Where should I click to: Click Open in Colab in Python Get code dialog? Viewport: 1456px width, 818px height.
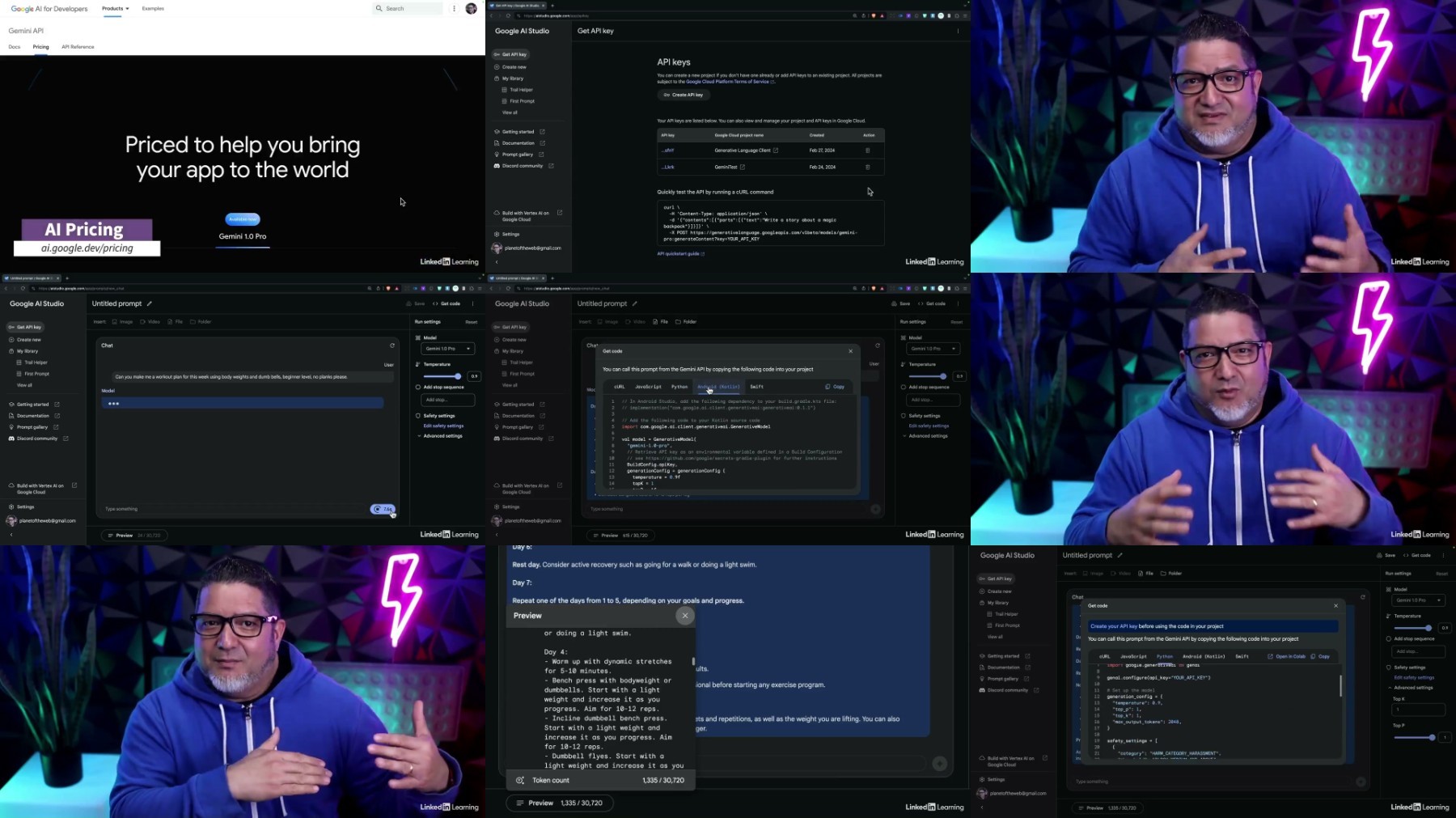[x=1286, y=656]
